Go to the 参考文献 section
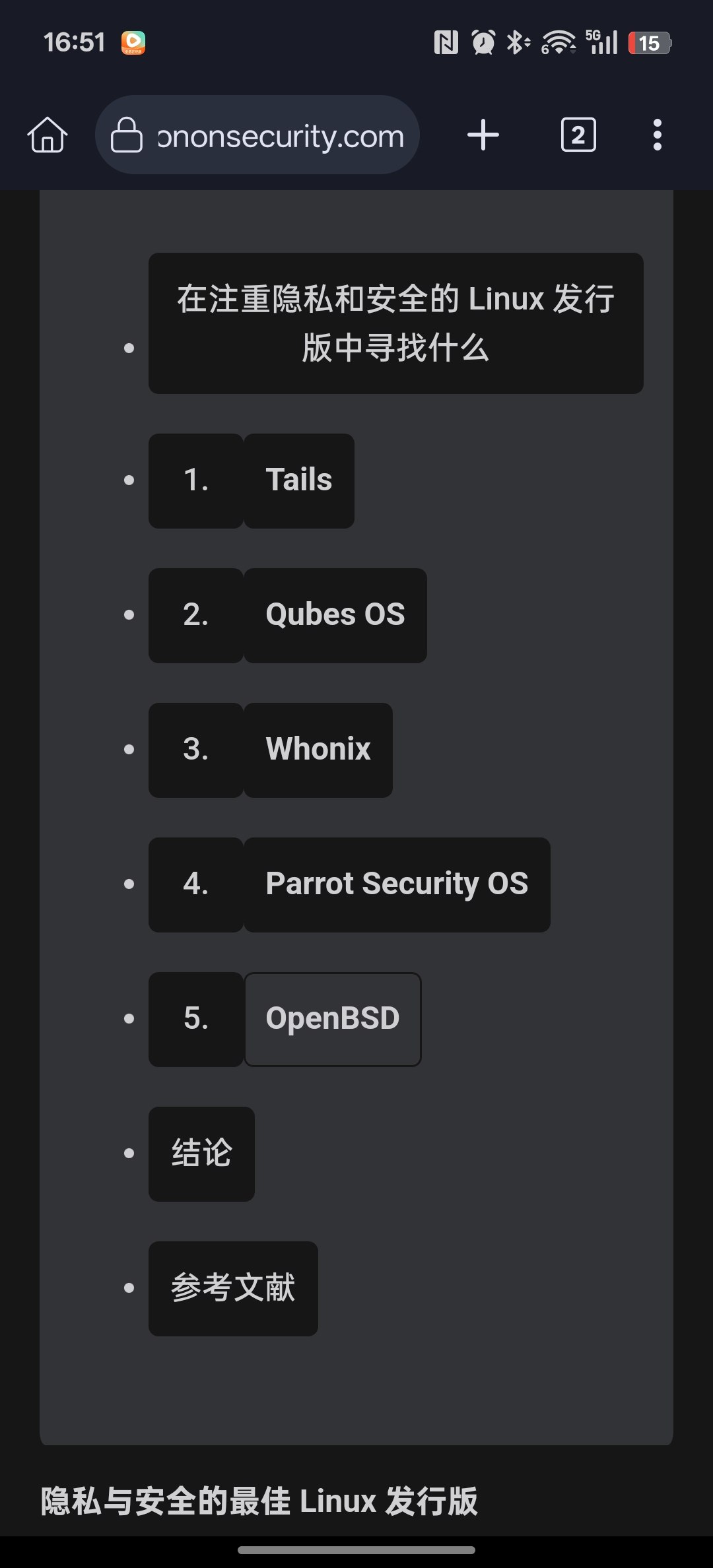The image size is (713, 1568). pyautogui.click(x=233, y=1288)
